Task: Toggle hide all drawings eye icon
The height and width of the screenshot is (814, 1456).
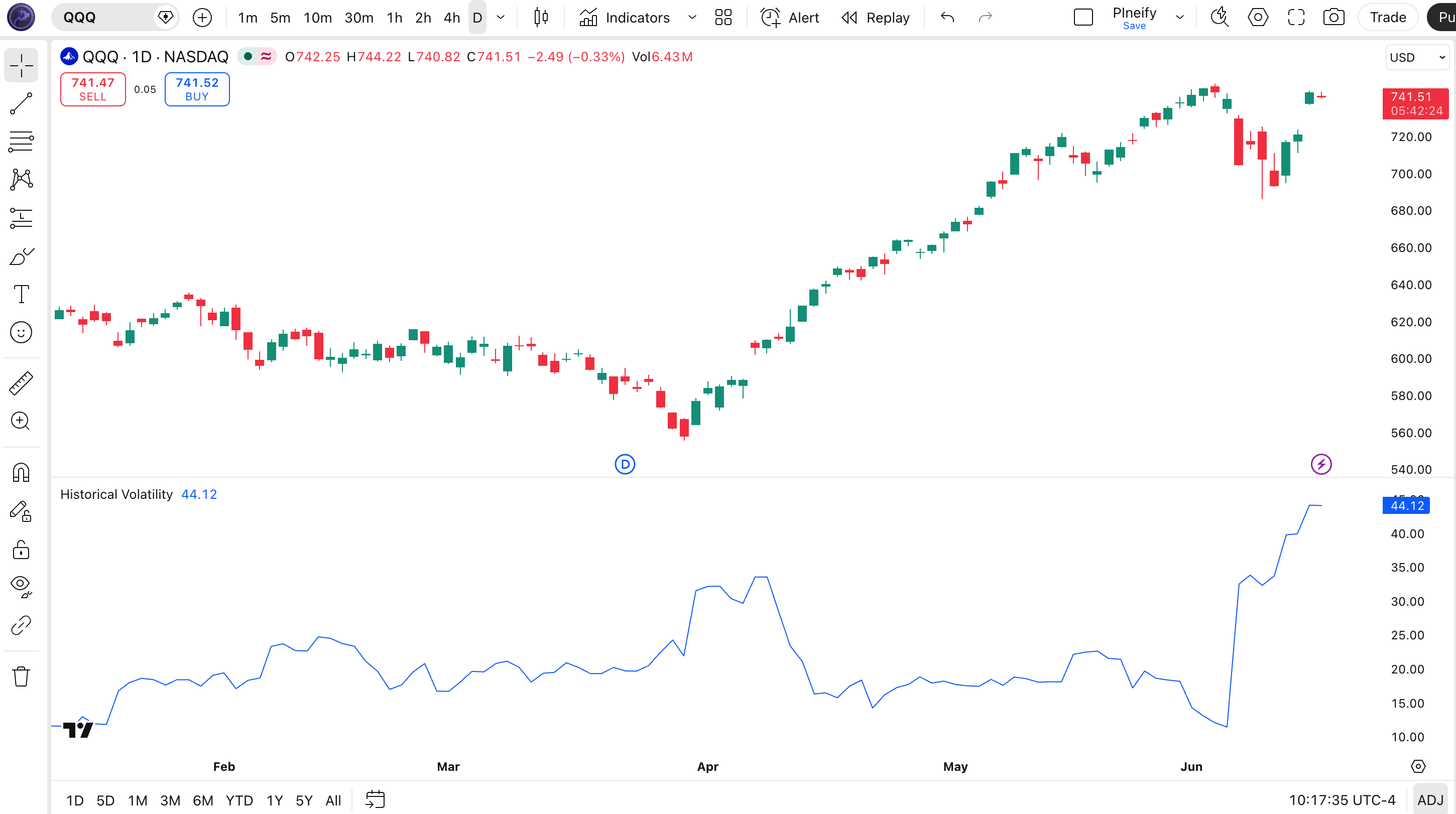Action: (21, 587)
